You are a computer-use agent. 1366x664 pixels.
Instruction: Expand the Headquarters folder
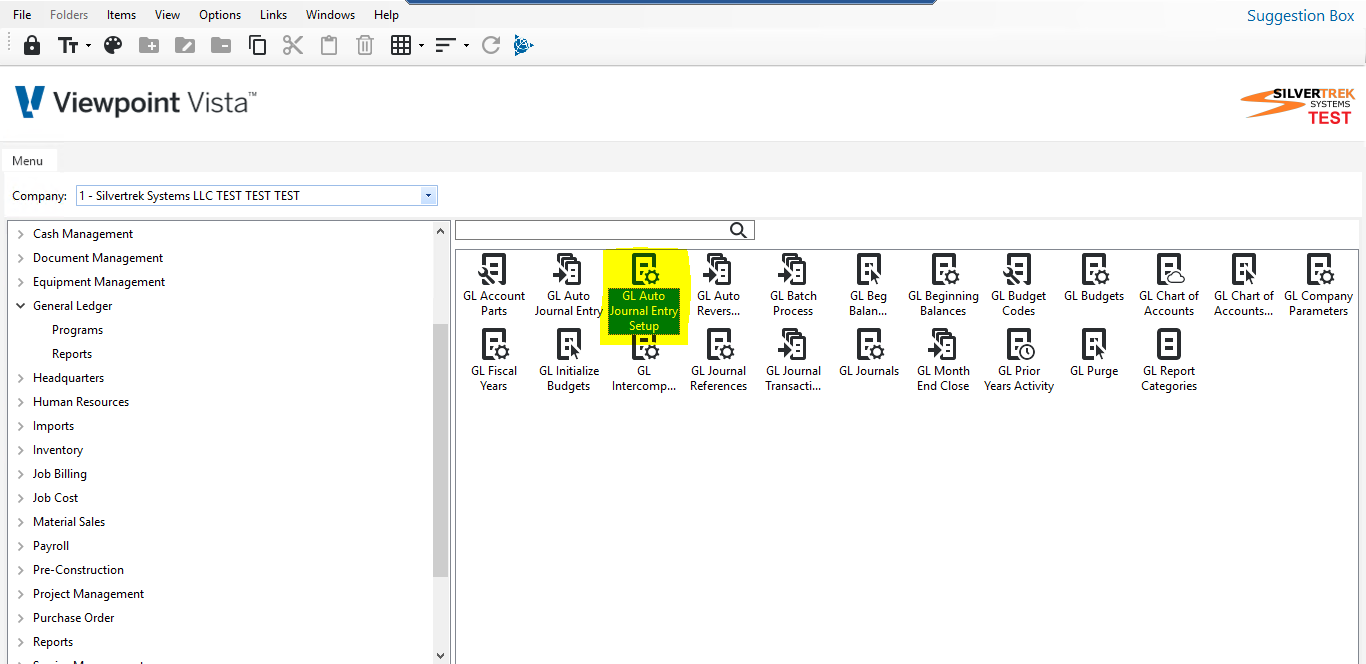point(21,378)
